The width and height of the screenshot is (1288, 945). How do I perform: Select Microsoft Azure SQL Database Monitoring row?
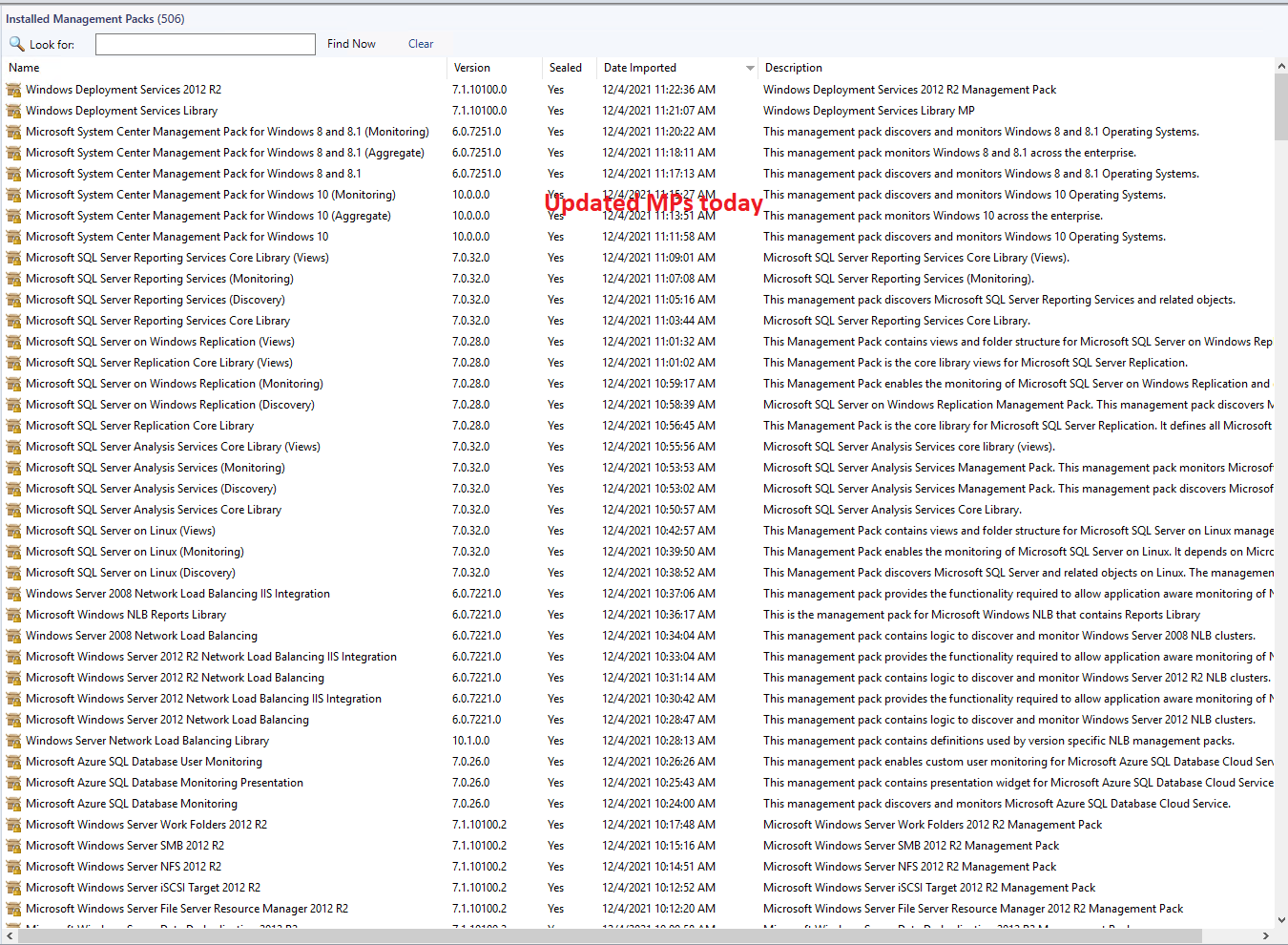coord(639,804)
